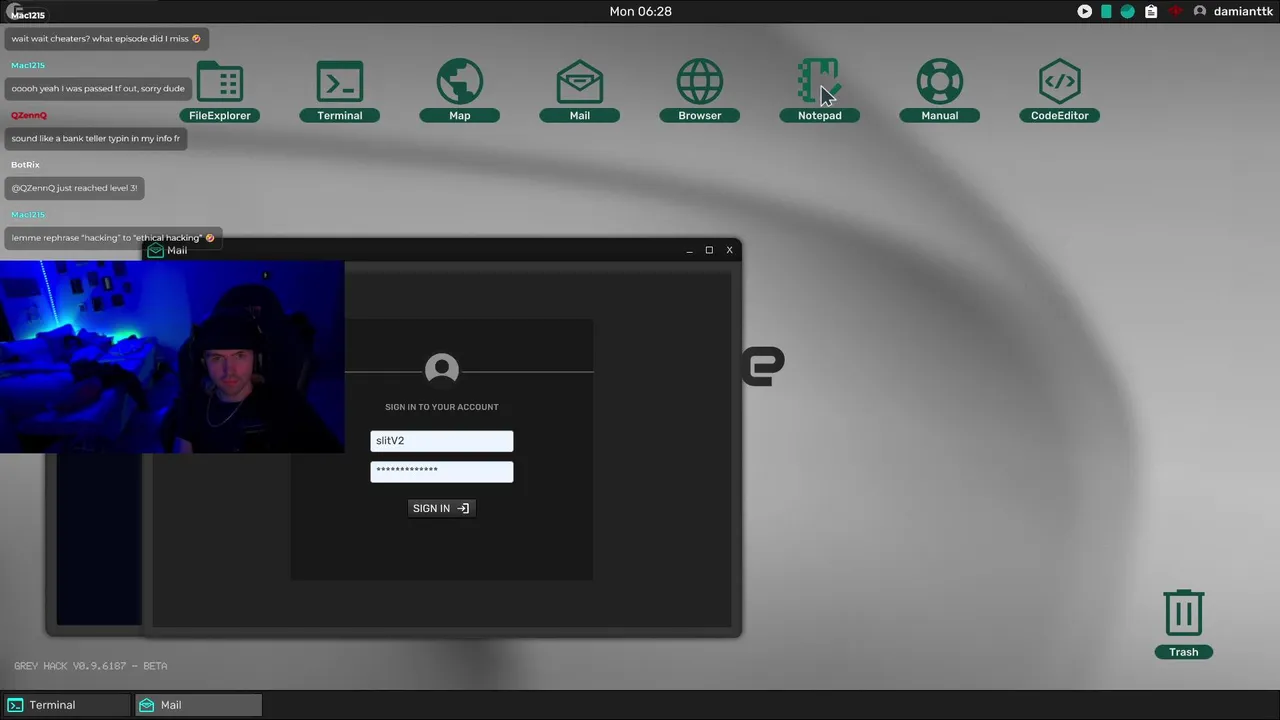1280x720 pixels.
Task: Click the play icon in top bar
Action: (x=1084, y=11)
